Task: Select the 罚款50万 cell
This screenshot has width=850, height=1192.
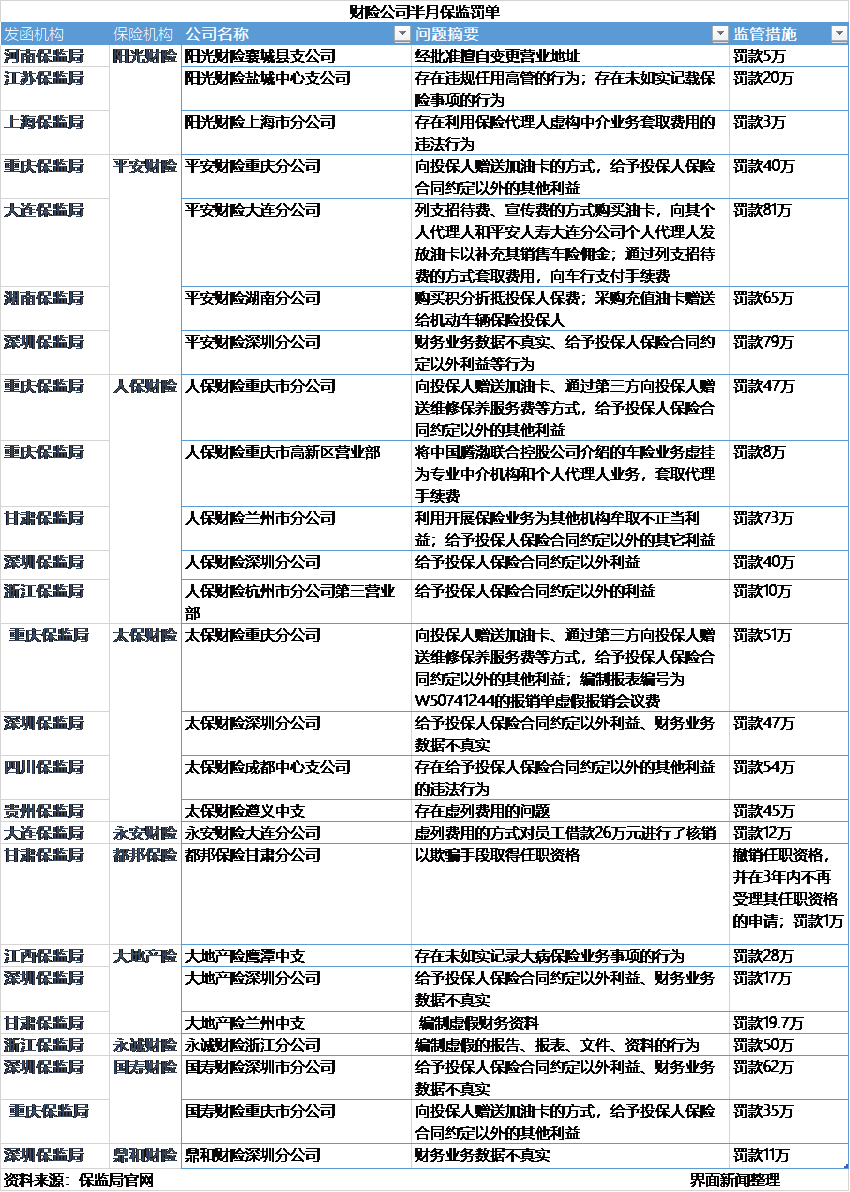Action: click(x=788, y=1045)
